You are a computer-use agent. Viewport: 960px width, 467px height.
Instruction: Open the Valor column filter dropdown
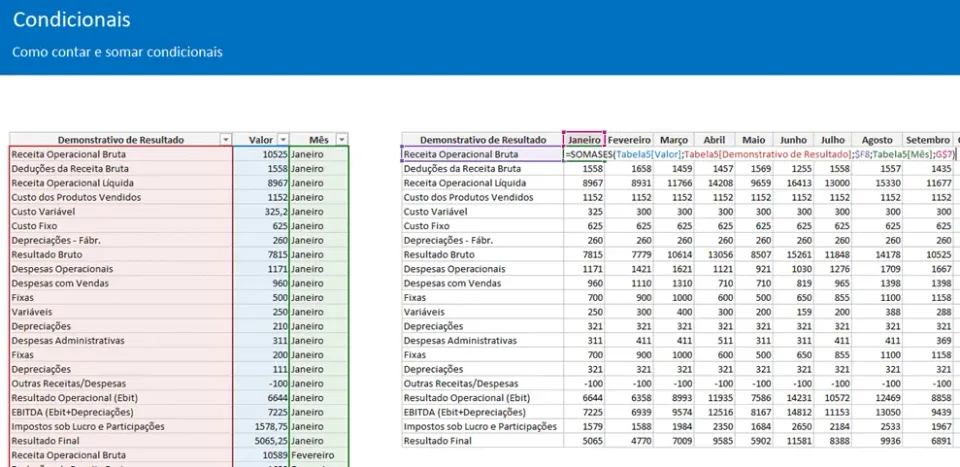point(283,140)
